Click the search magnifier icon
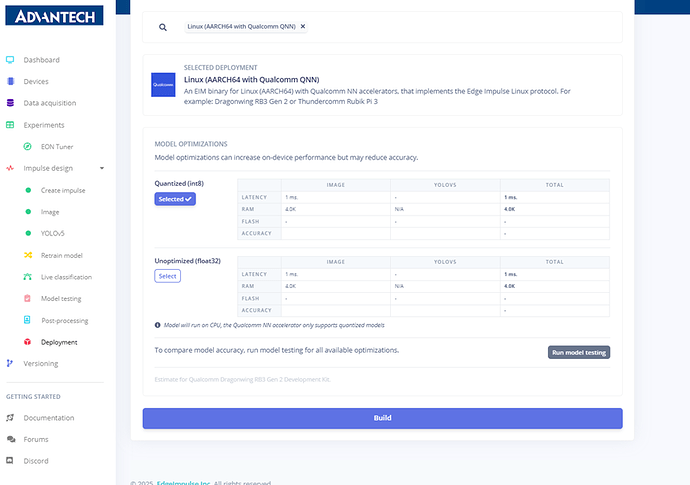The width and height of the screenshot is (690, 485). 163,27
